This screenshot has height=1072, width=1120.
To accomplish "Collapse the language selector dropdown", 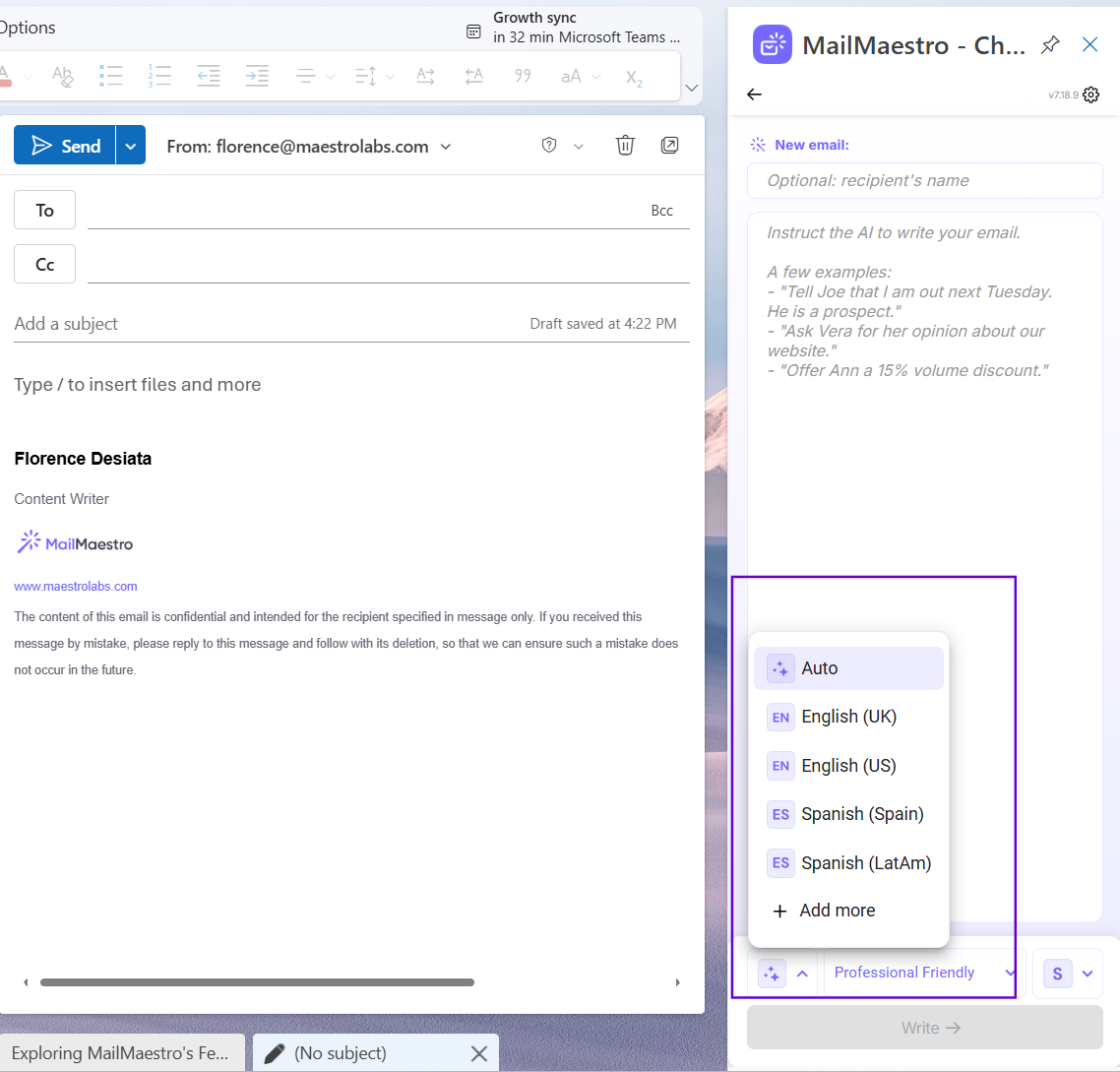I will tap(784, 974).
